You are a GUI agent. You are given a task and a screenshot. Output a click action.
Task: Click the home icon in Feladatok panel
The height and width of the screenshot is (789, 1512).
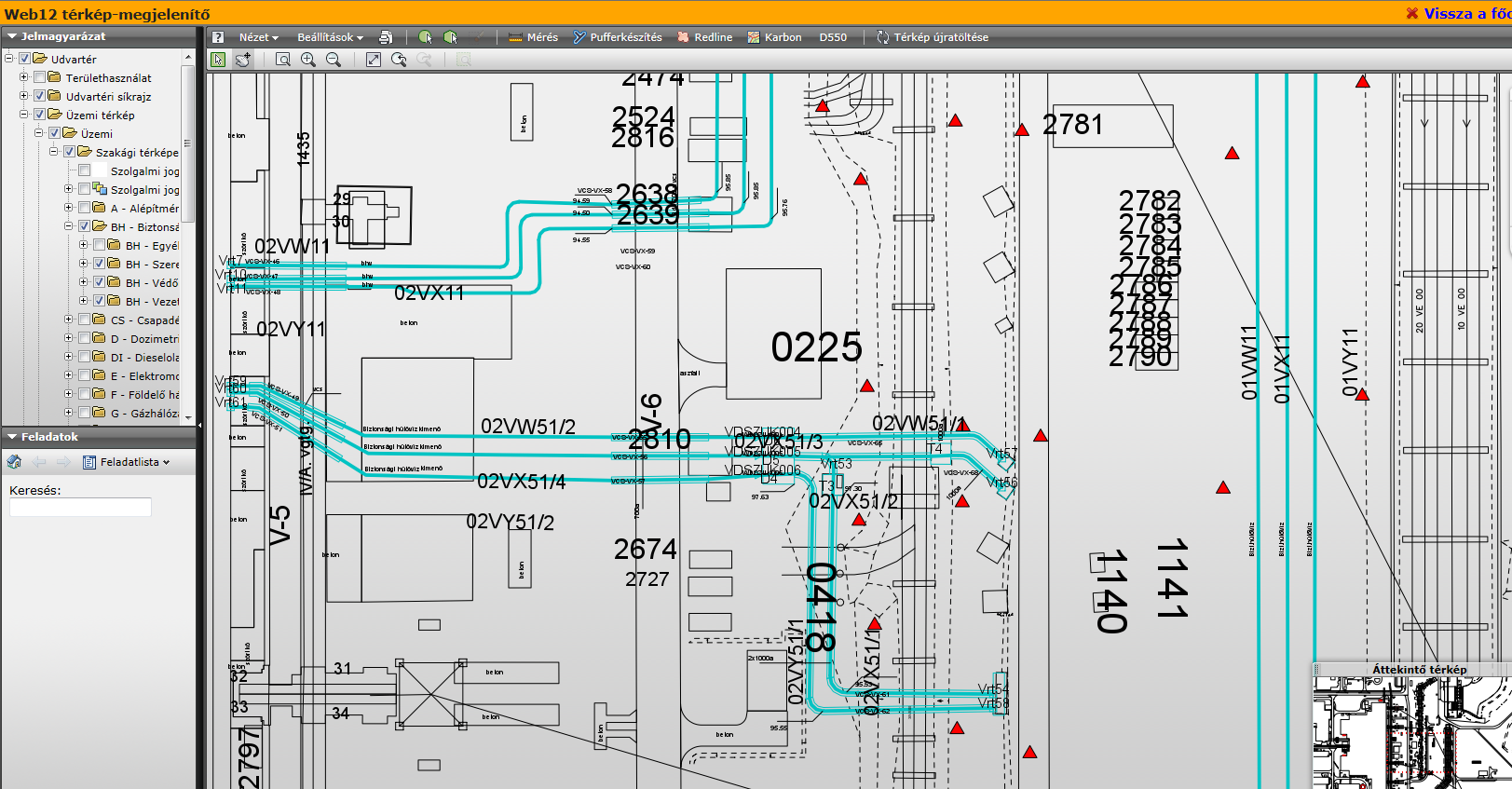(x=14, y=462)
